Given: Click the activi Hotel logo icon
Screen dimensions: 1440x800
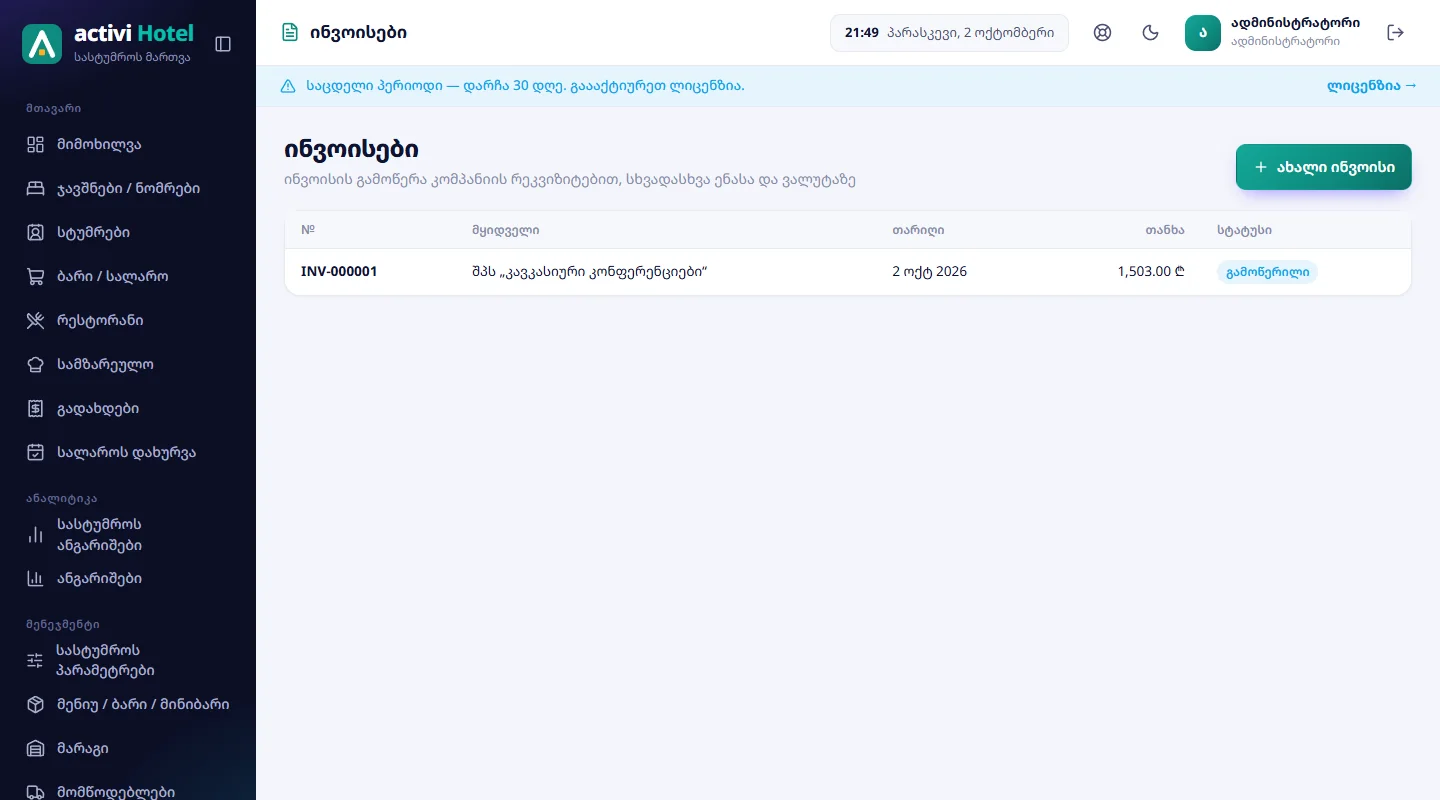Looking at the screenshot, I should (42, 44).
